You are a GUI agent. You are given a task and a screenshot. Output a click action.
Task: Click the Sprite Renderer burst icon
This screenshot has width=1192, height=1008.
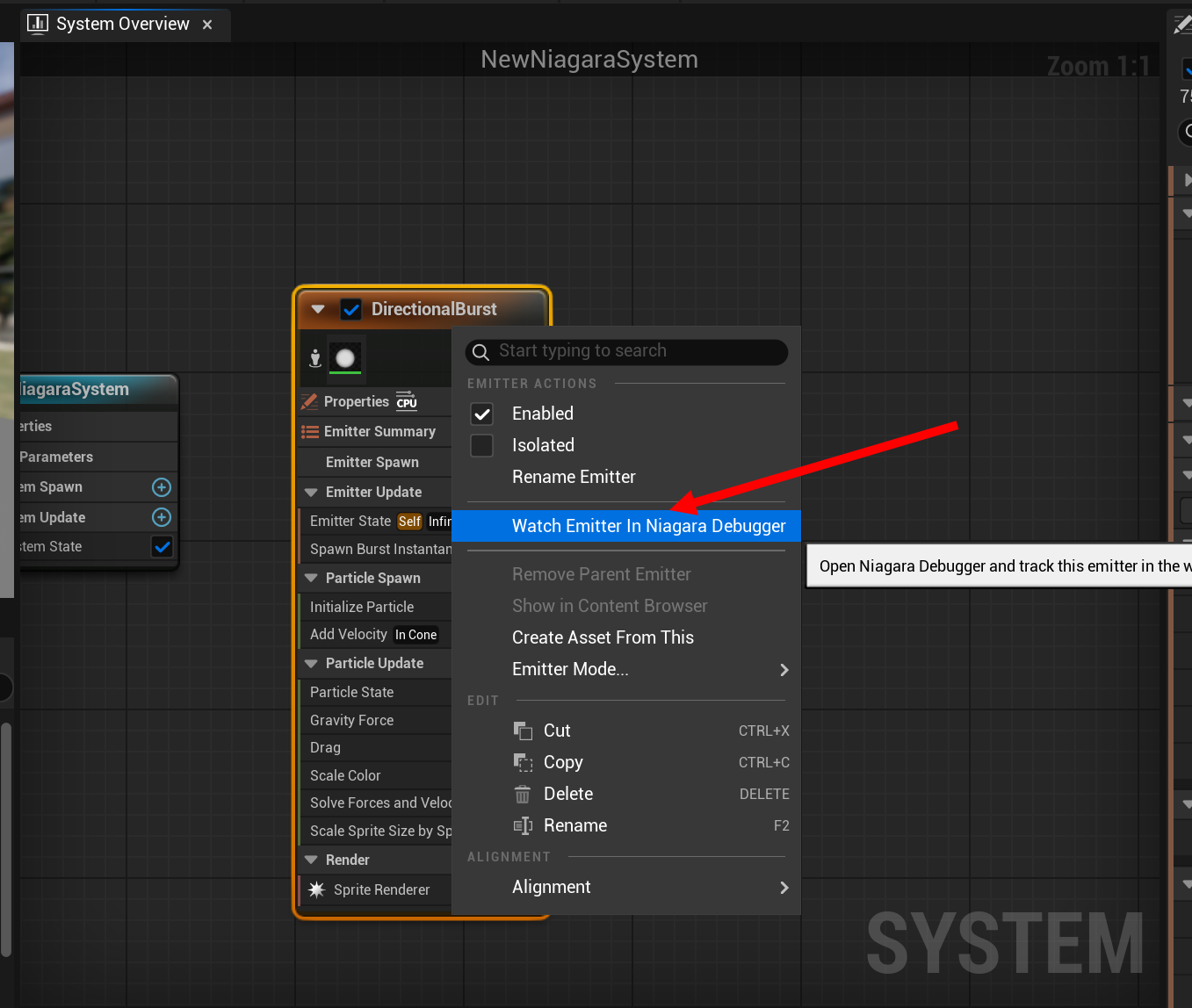point(316,889)
